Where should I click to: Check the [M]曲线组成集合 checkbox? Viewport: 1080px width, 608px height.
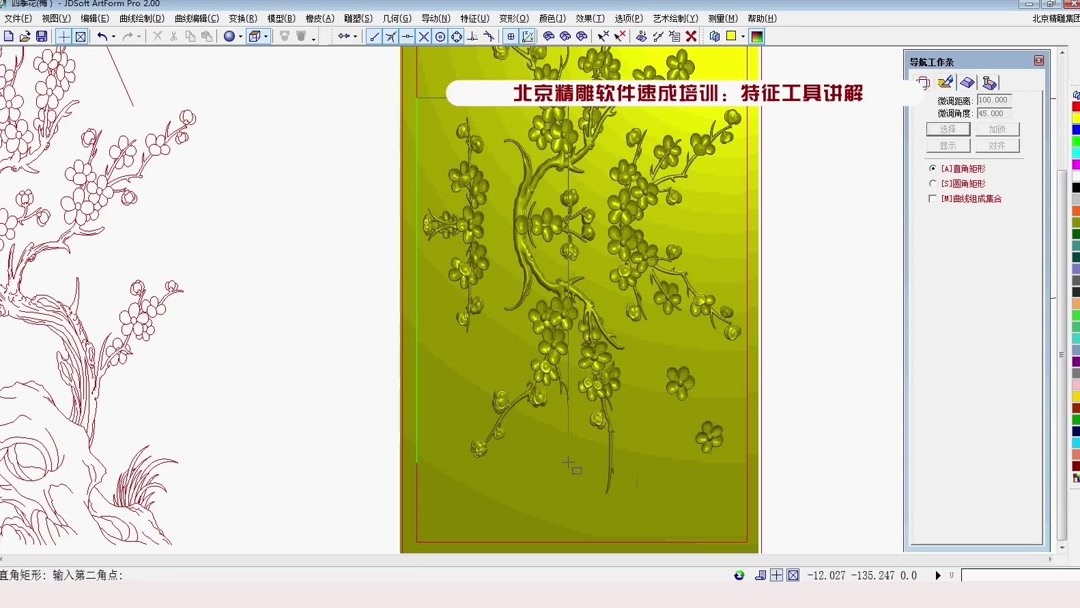[x=931, y=197]
